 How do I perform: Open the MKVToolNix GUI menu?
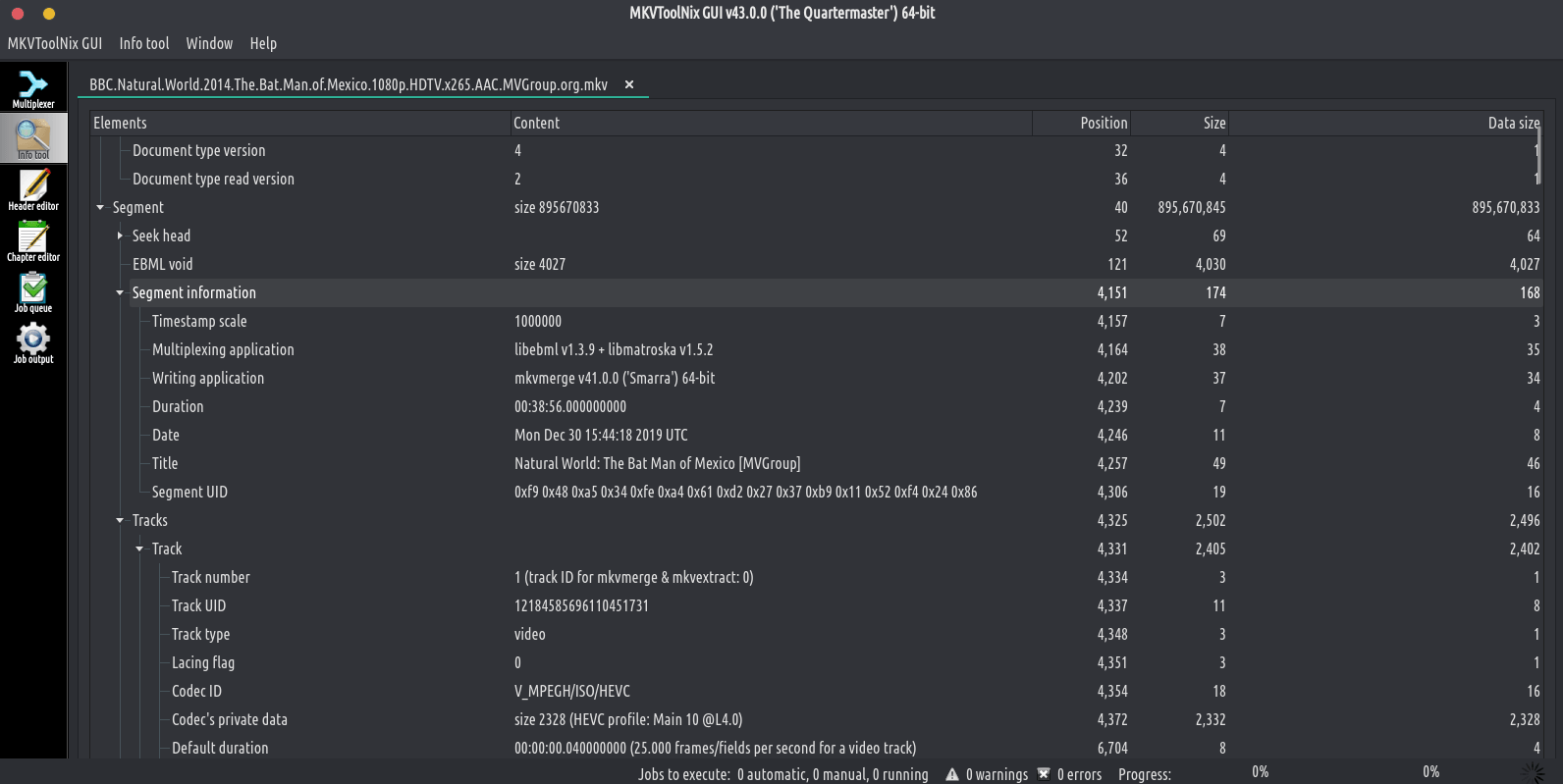point(55,43)
